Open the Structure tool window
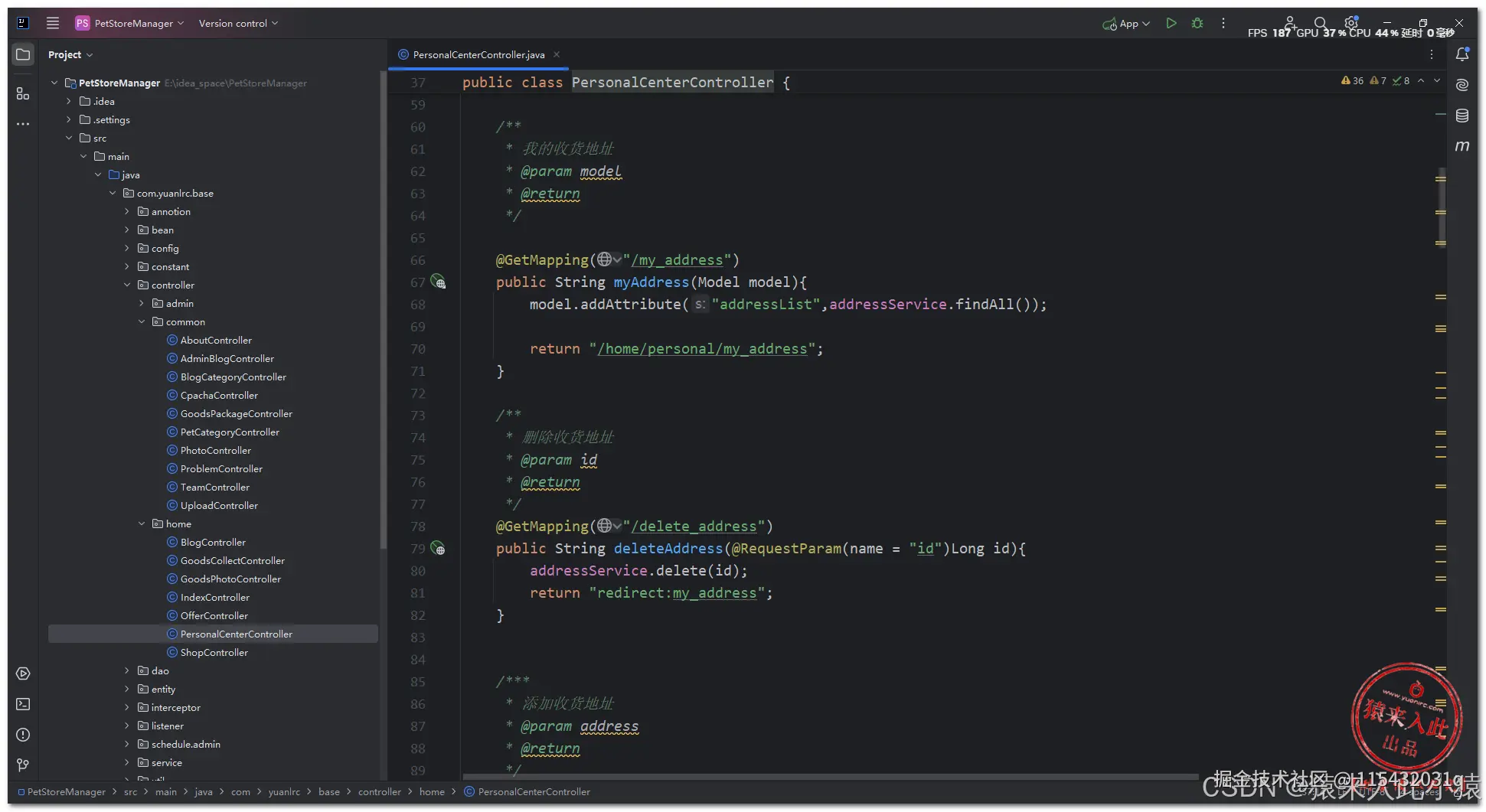The height and width of the screenshot is (812, 1486). pyautogui.click(x=23, y=93)
